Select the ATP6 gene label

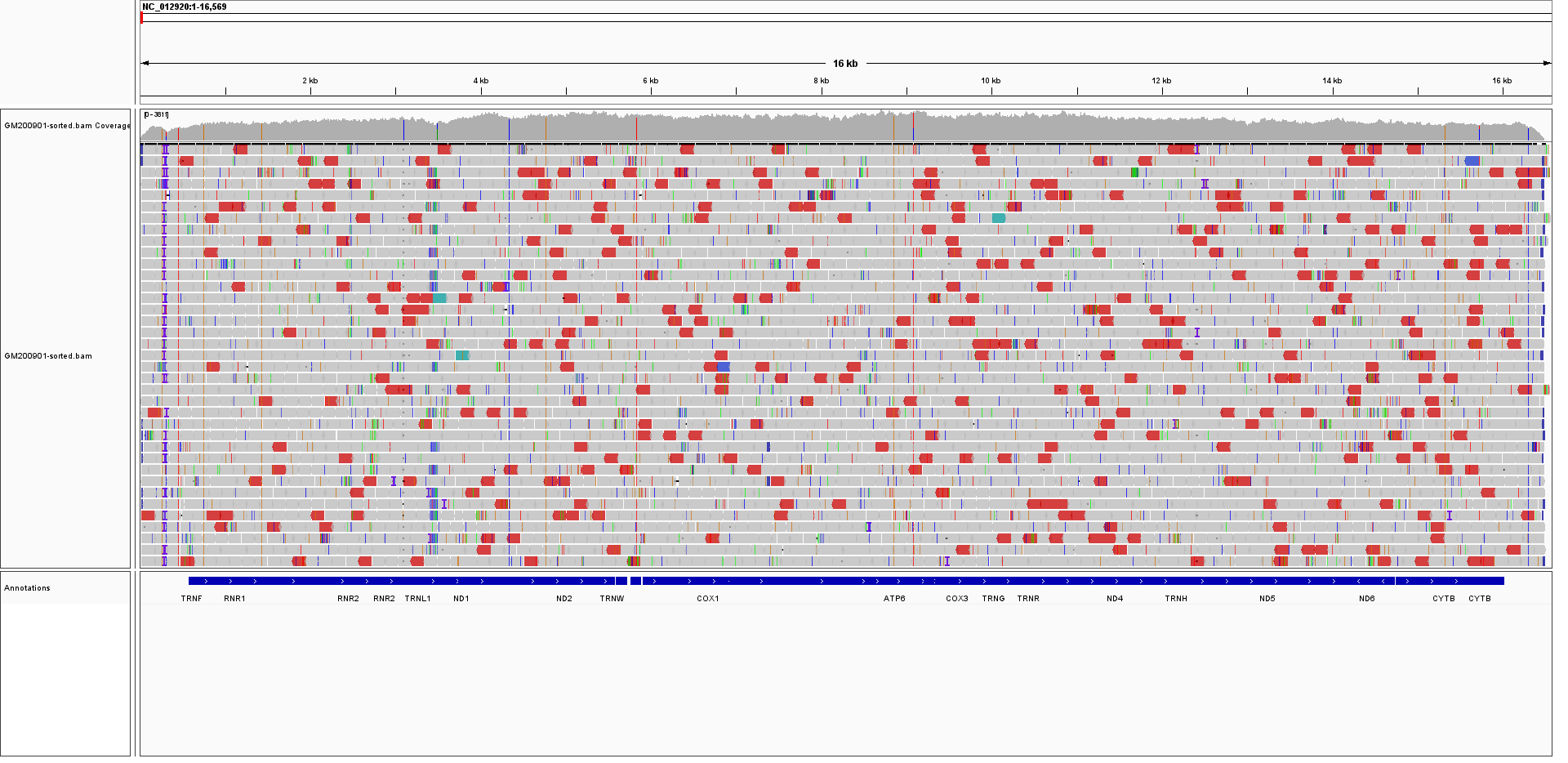(894, 598)
